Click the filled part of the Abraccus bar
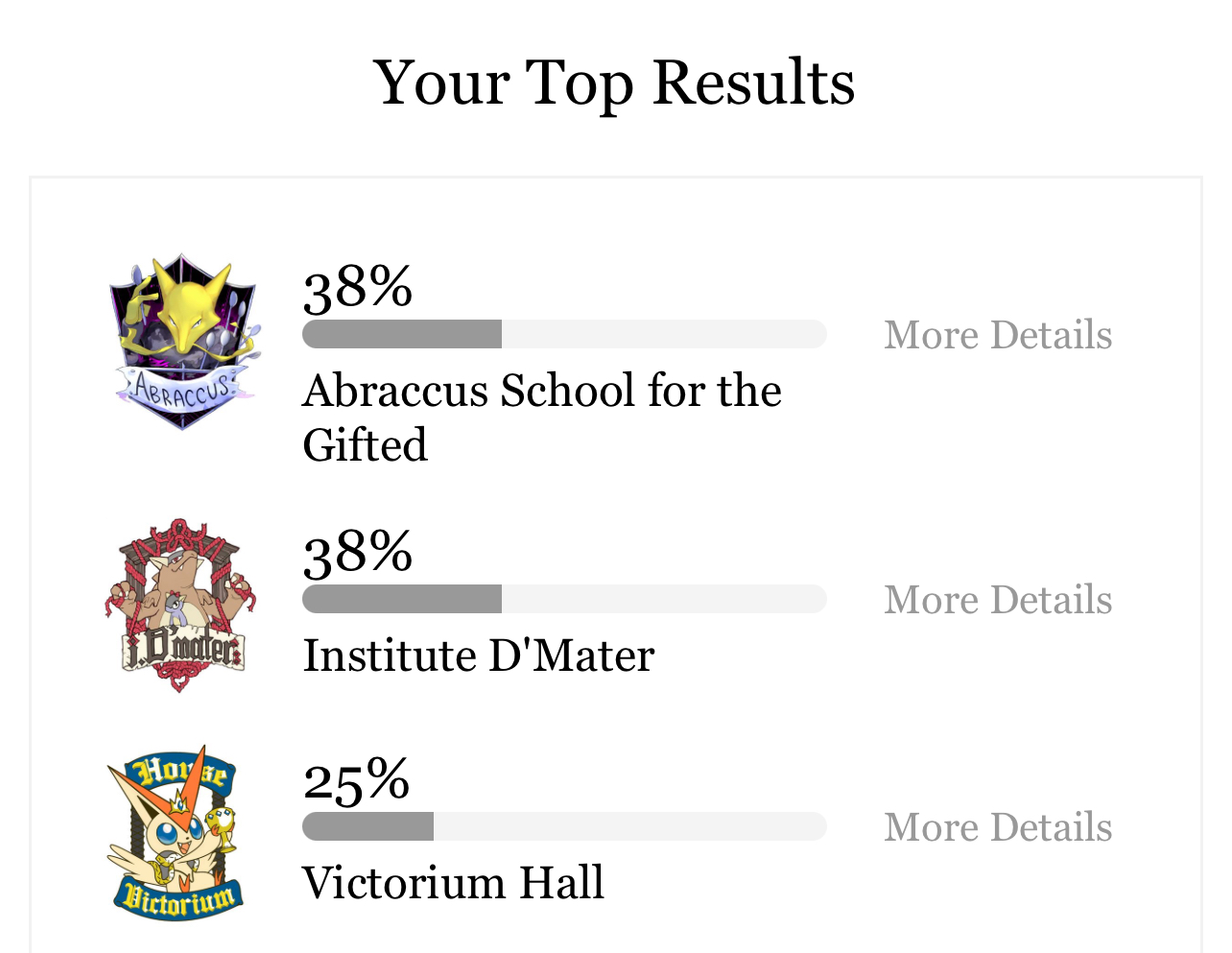1232x953 pixels. pyautogui.click(x=402, y=334)
